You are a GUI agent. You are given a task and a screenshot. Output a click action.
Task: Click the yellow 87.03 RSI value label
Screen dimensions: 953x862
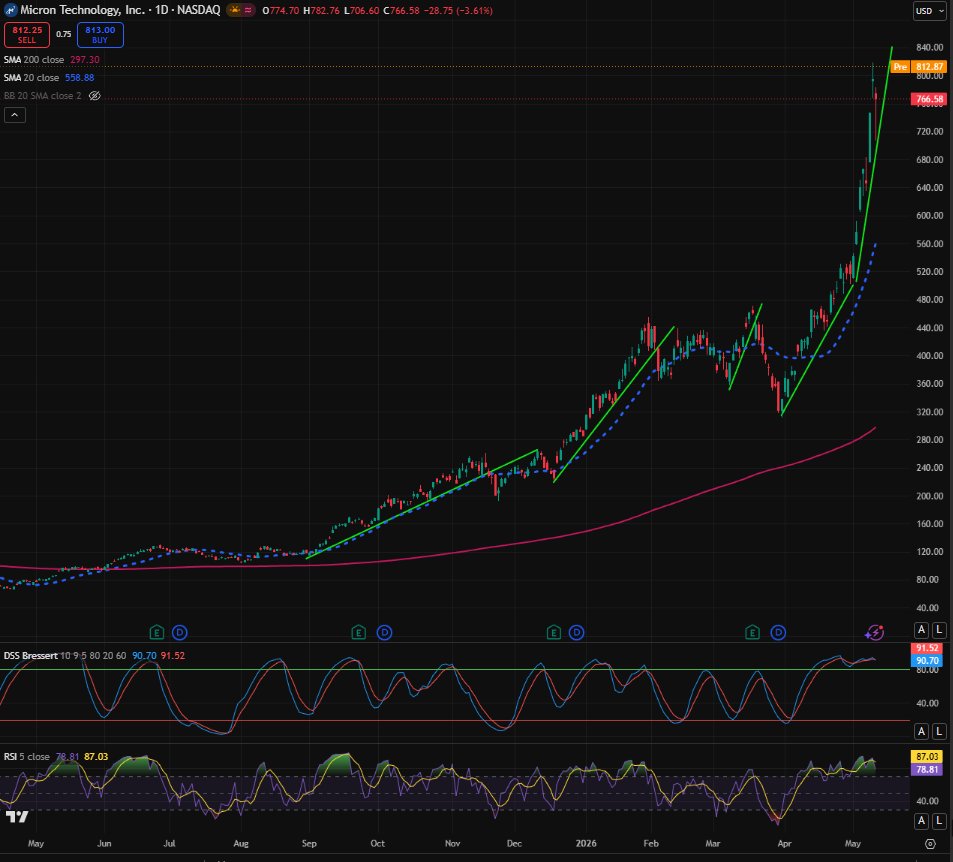click(927, 756)
